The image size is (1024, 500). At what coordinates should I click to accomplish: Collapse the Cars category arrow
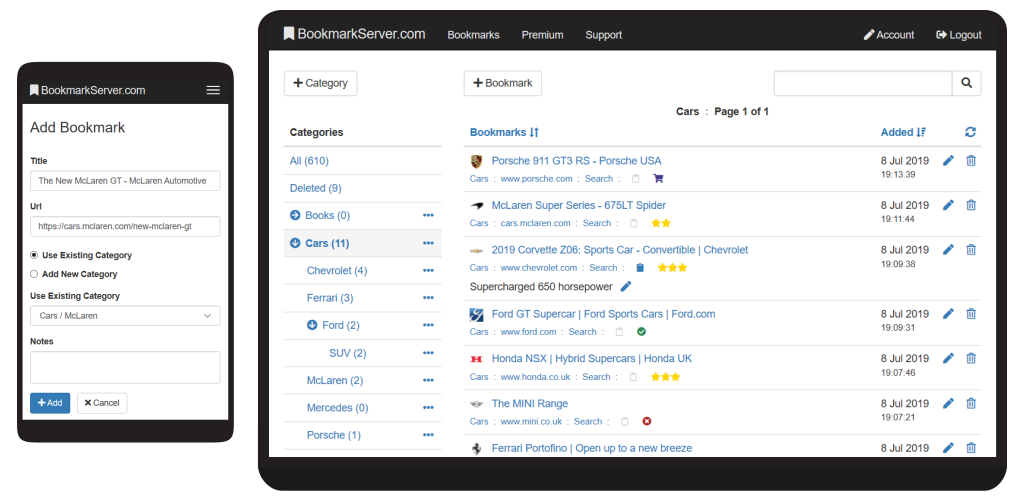[295, 243]
